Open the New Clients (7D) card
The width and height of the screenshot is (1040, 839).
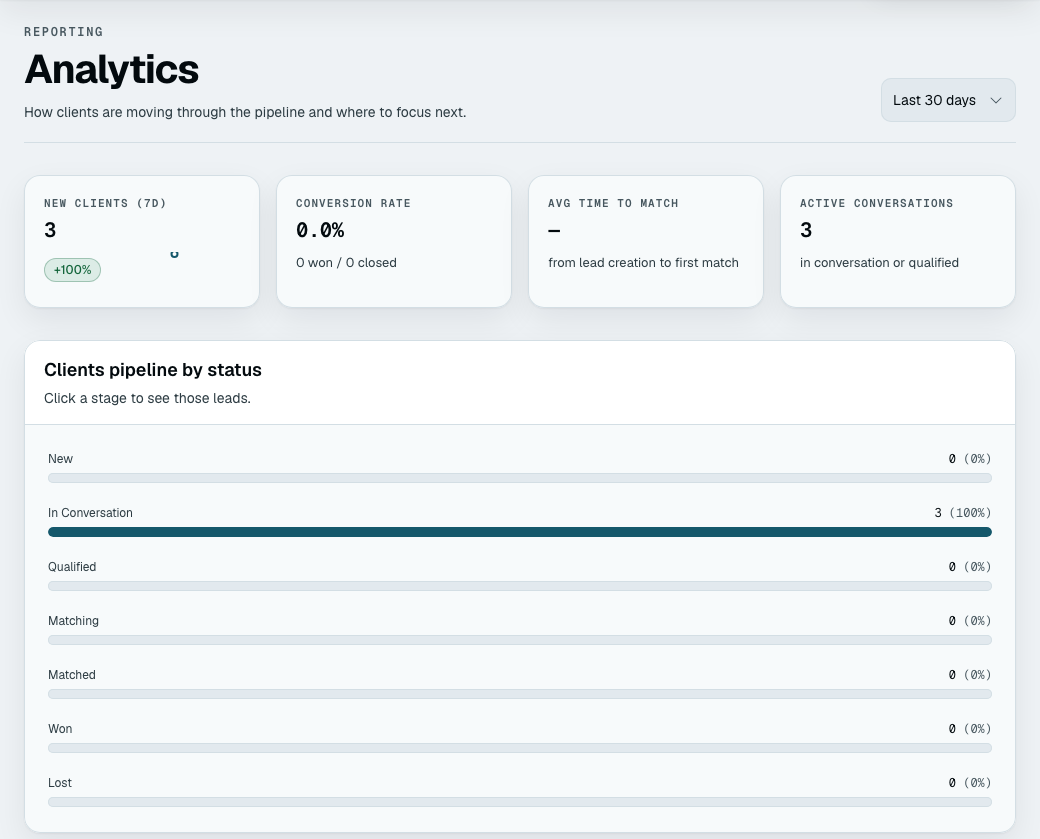tap(142, 241)
